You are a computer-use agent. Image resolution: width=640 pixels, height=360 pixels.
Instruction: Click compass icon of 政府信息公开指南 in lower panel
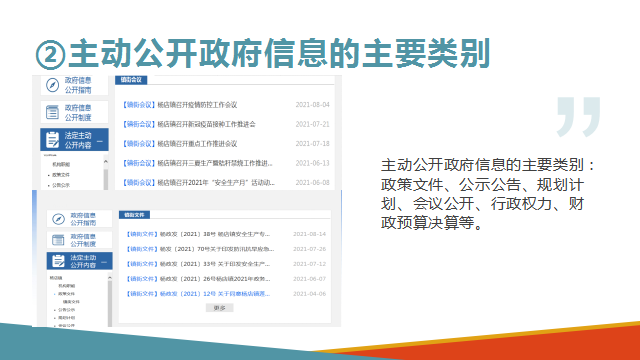(58, 219)
